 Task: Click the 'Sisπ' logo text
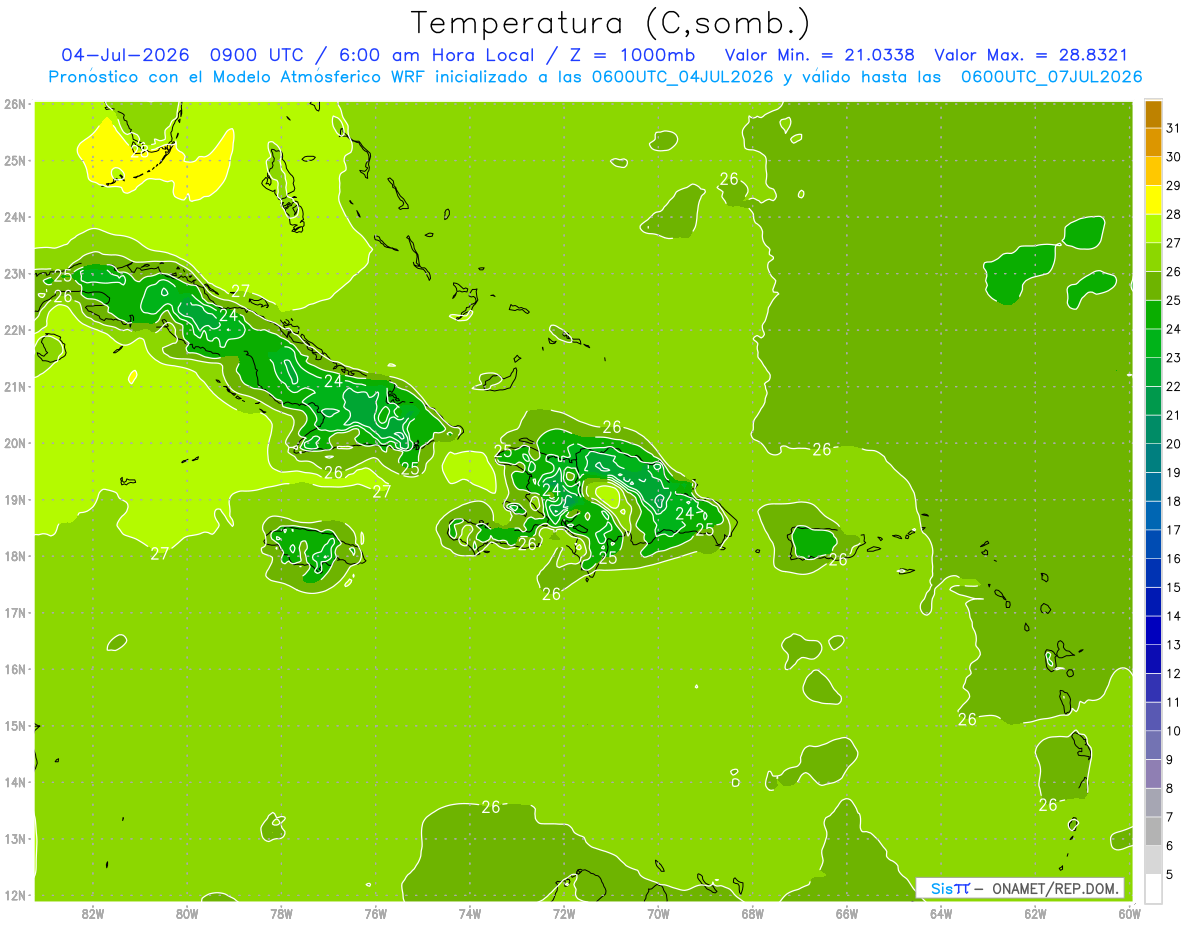(949, 888)
